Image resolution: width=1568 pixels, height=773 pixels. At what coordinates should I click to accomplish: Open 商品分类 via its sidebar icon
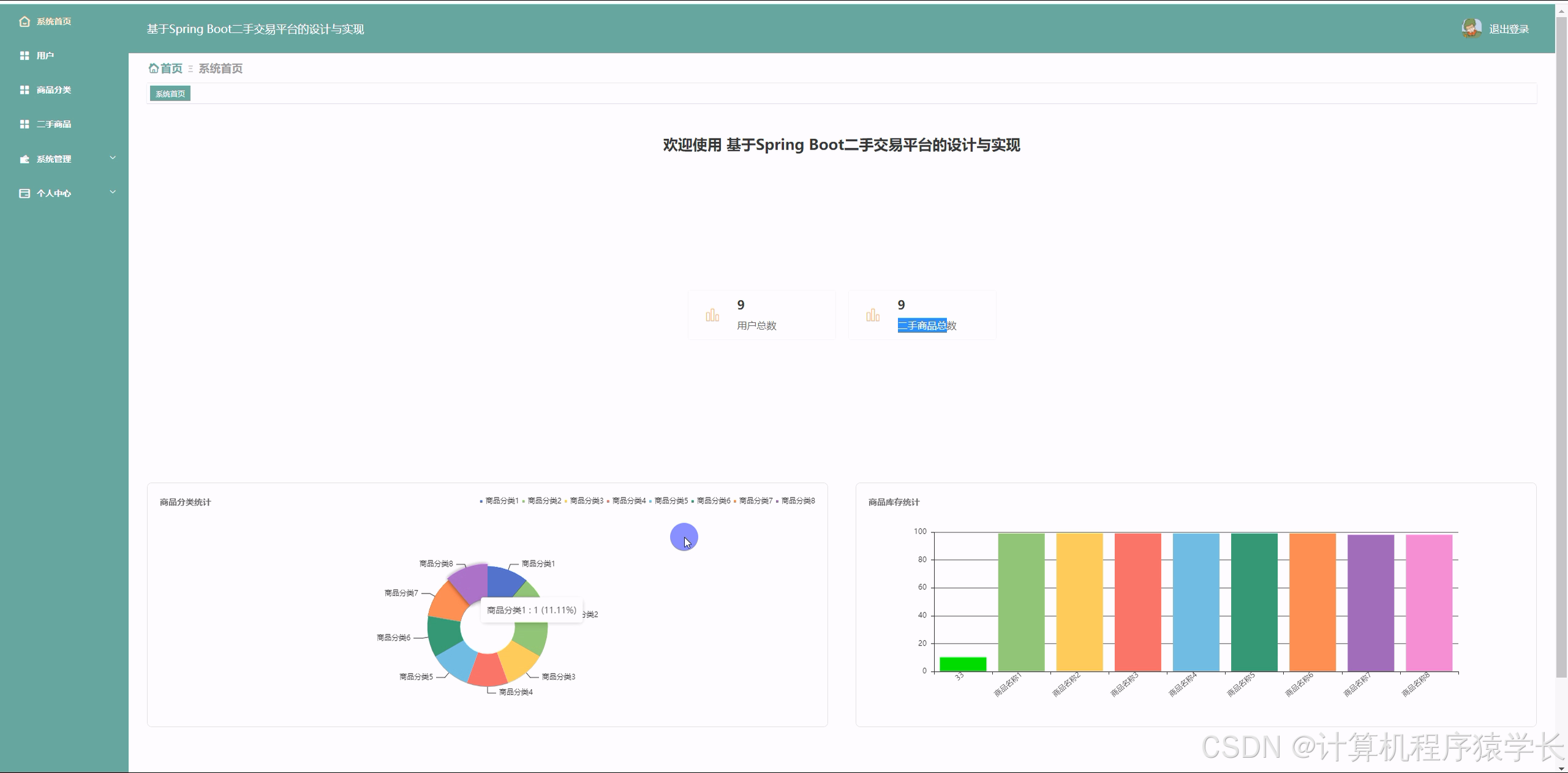24,89
